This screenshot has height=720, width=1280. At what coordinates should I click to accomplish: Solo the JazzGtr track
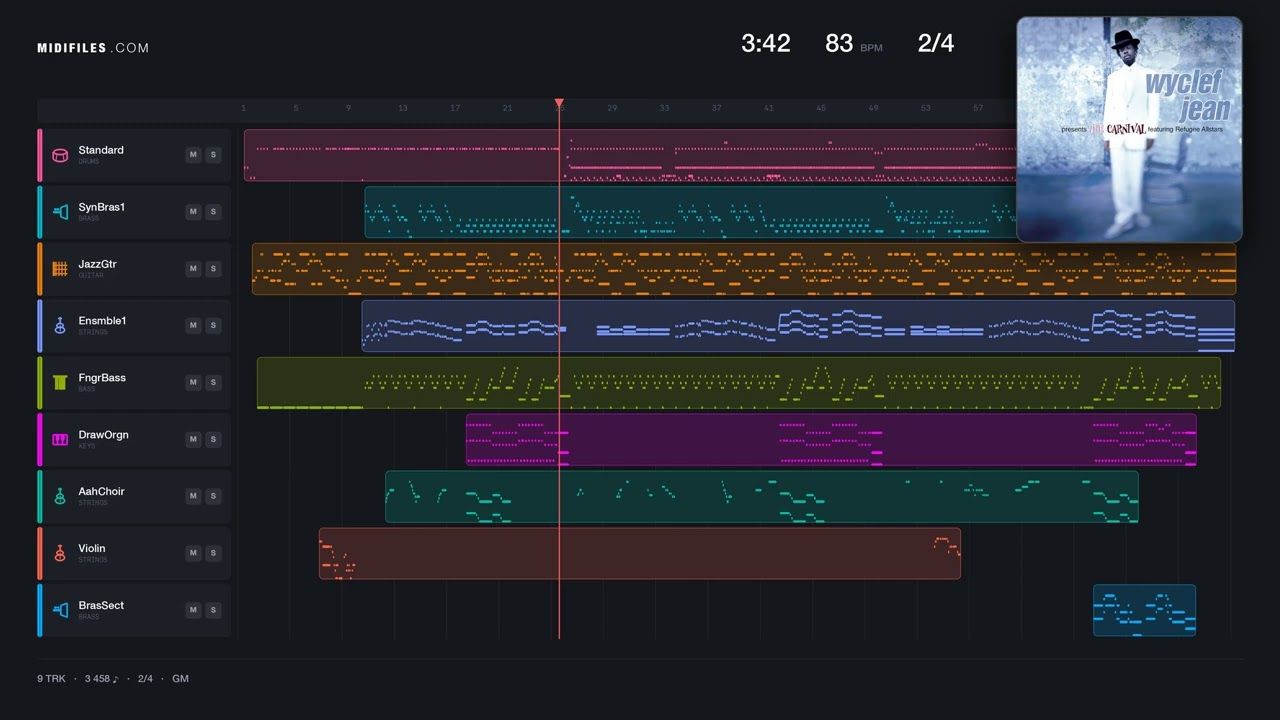pyautogui.click(x=213, y=269)
